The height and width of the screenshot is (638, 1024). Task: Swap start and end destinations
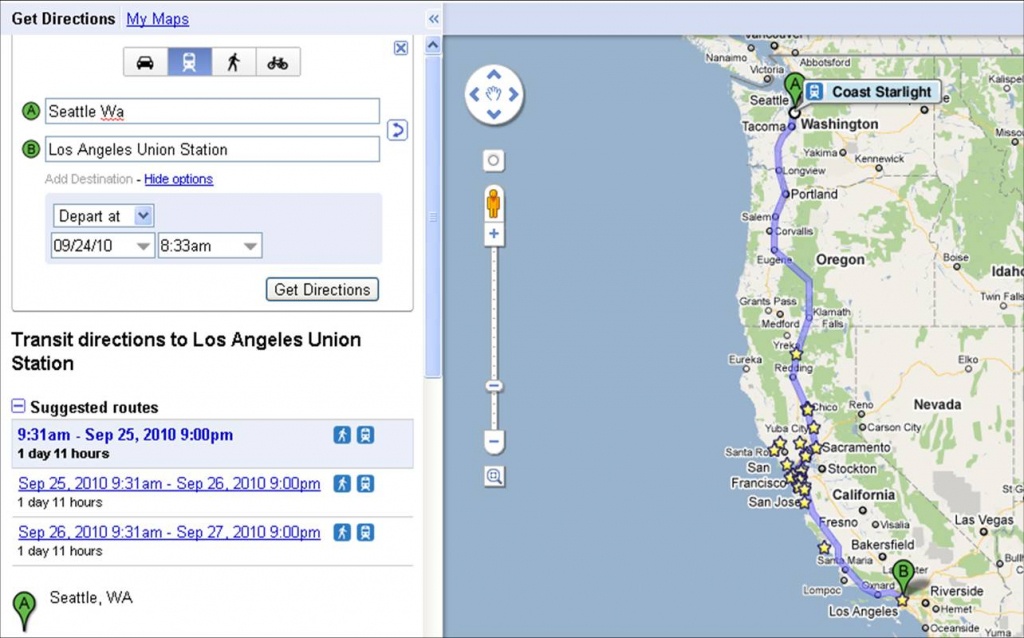coord(397,130)
